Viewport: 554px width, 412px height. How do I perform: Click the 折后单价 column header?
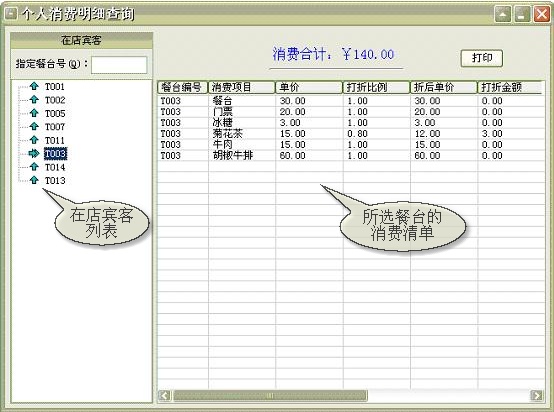coord(444,87)
